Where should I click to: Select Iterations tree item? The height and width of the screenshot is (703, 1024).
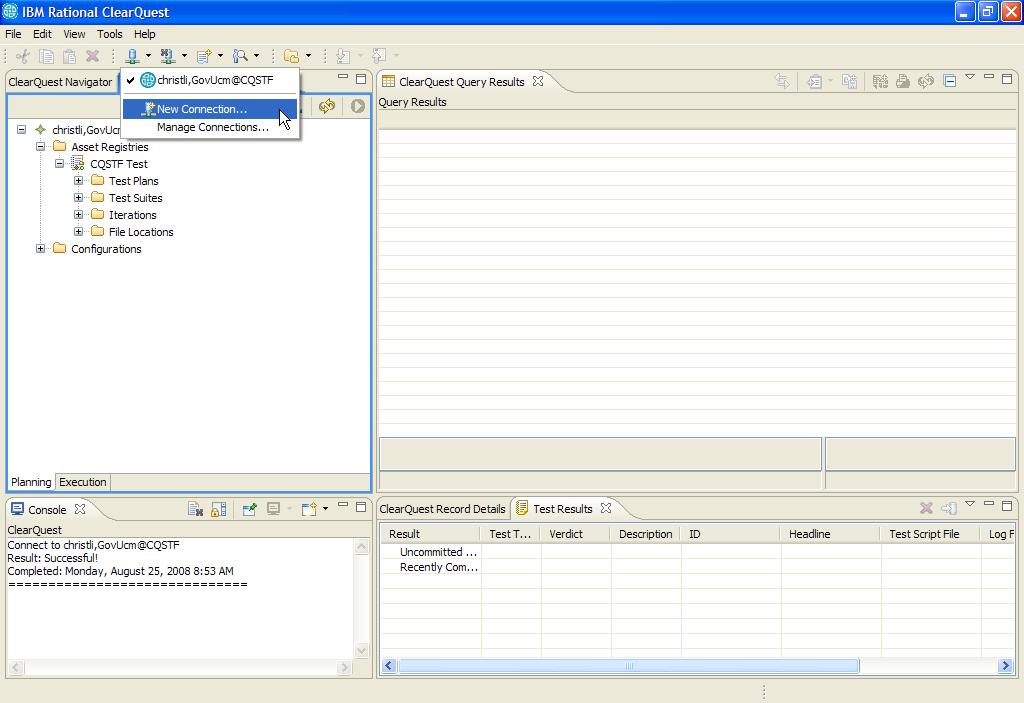point(133,215)
